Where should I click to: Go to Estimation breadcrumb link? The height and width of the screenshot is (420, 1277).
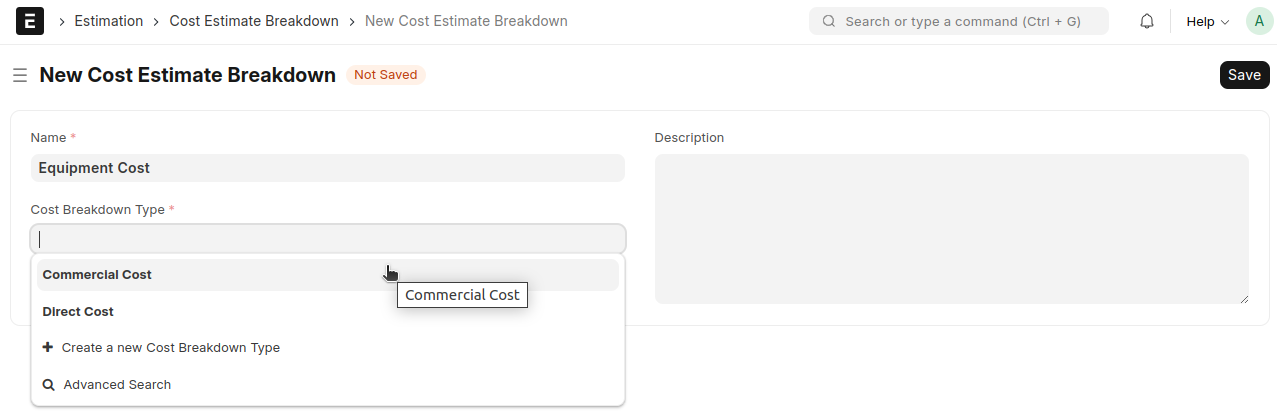click(x=108, y=21)
